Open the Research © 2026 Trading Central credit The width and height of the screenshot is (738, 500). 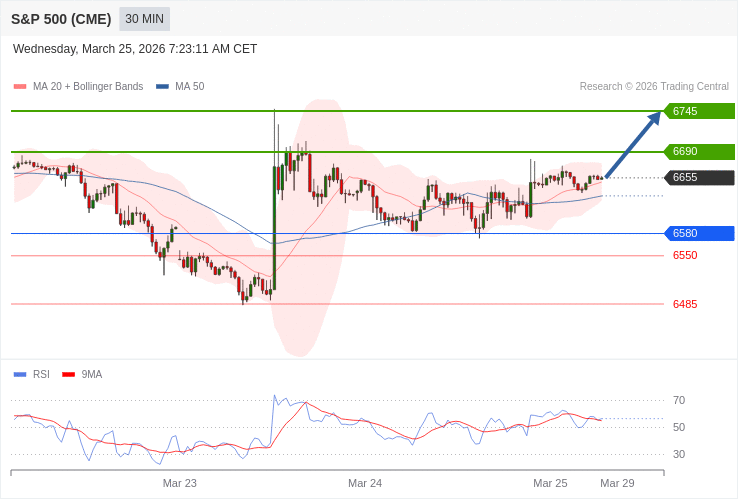[654, 87]
